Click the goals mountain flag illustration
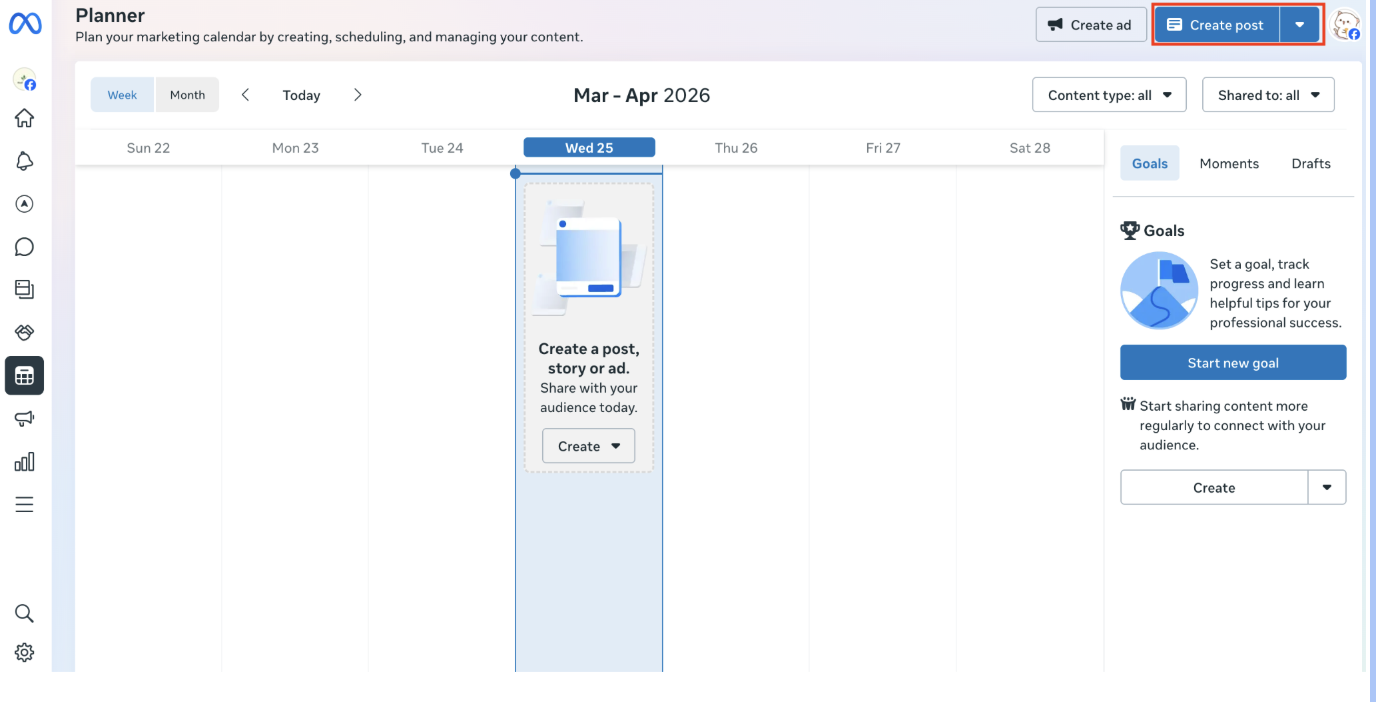Screen dimensions: 1376x702 (x=1159, y=290)
